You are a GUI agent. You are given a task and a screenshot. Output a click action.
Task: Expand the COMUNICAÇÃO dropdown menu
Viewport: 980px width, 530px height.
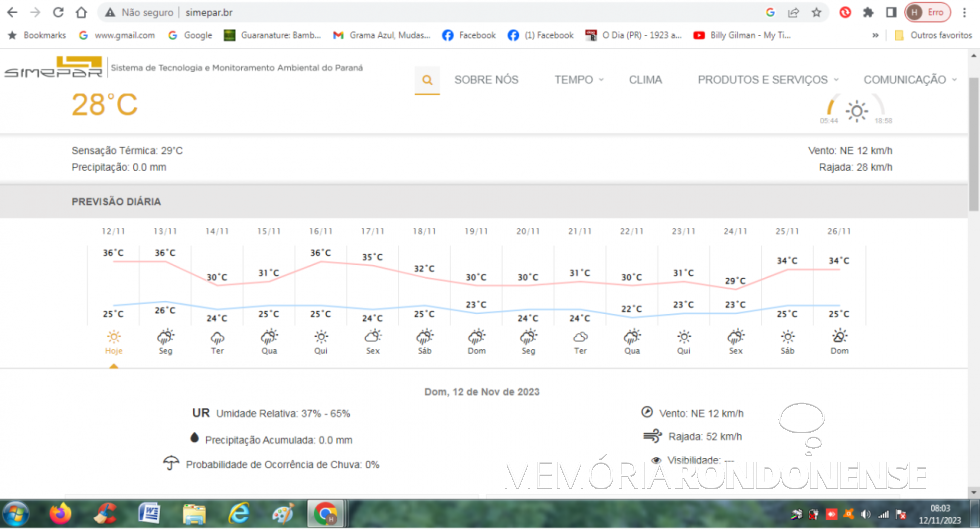[909, 80]
